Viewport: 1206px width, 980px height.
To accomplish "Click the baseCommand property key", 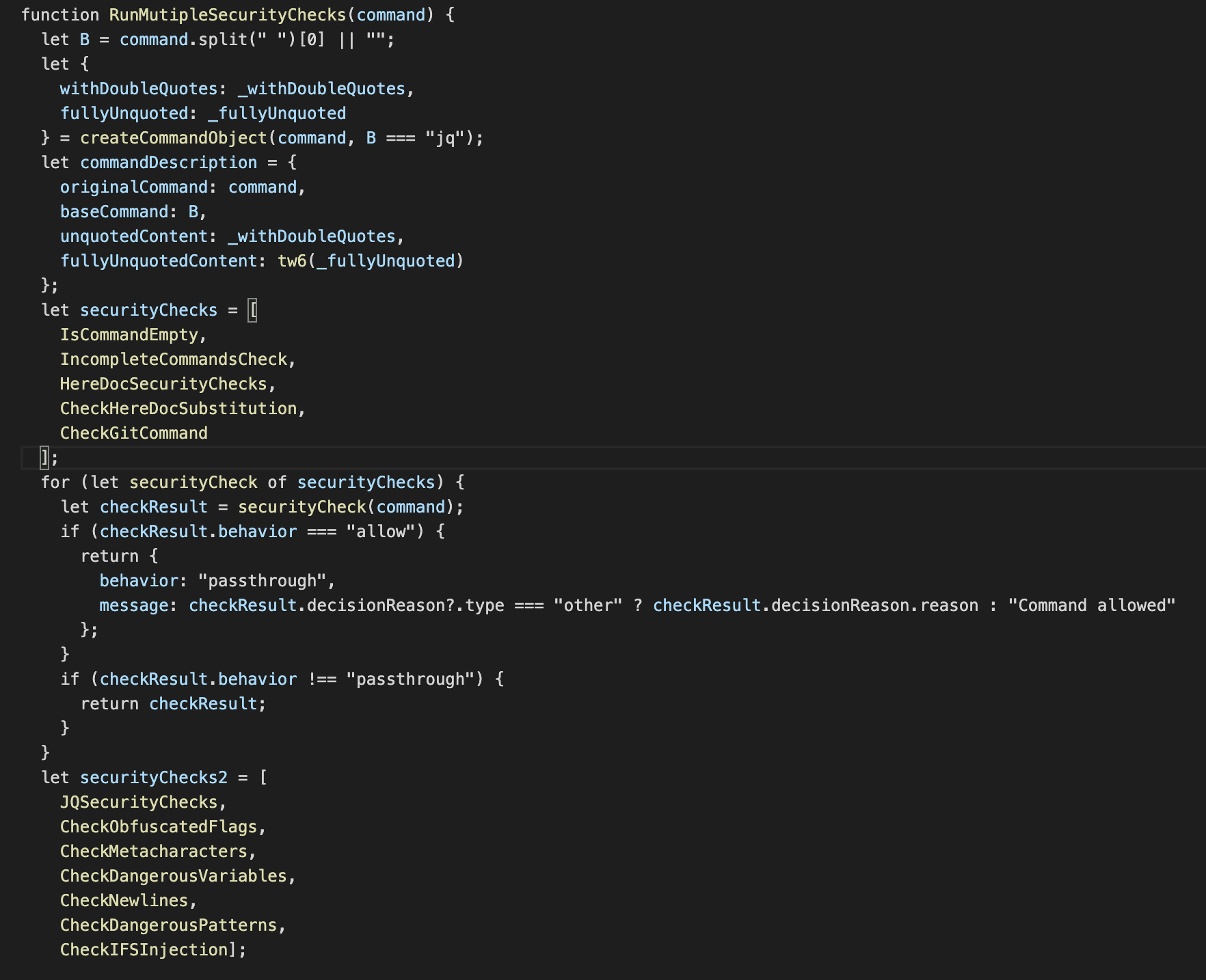I will tap(113, 212).
